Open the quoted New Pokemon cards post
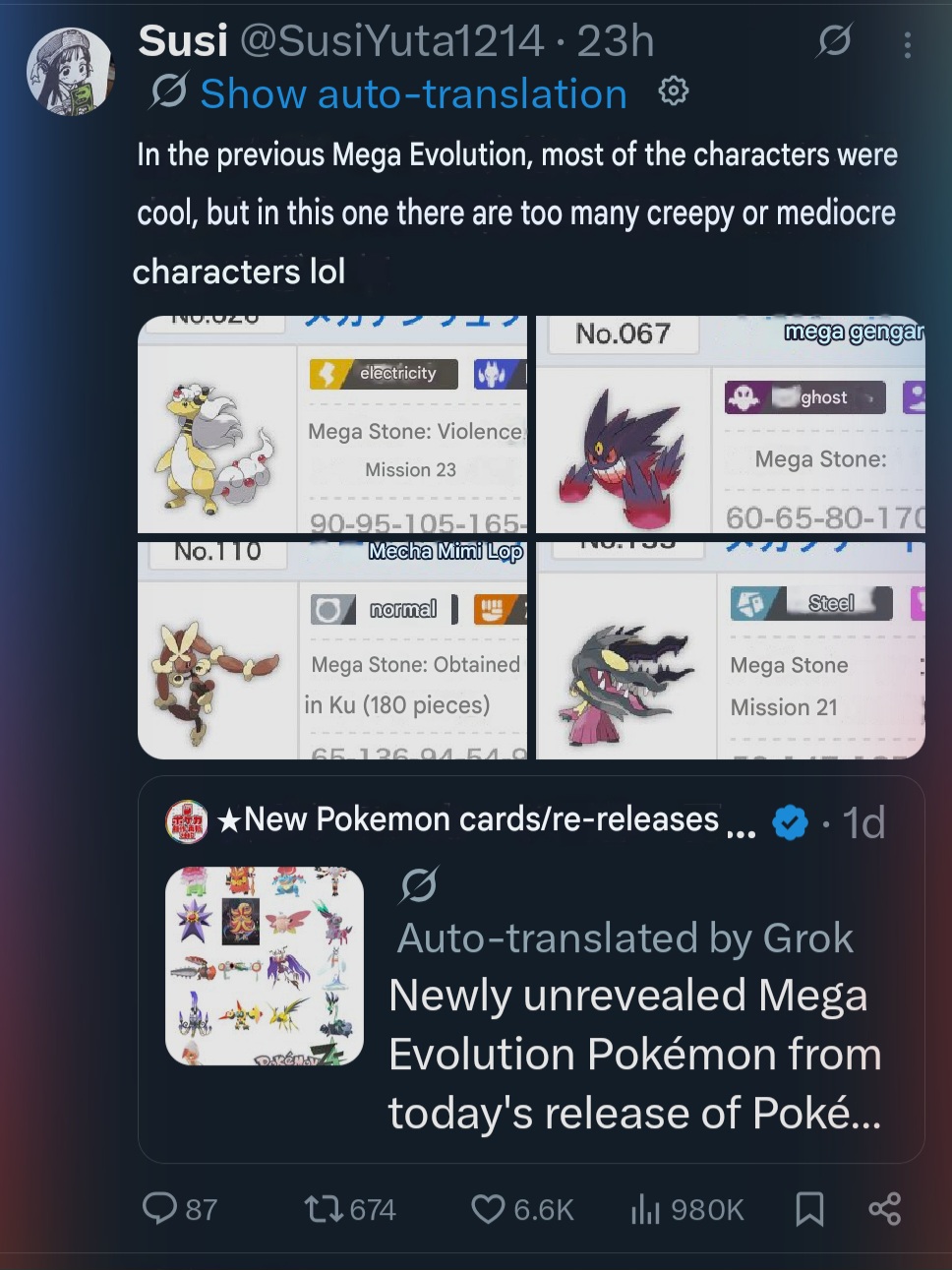The height and width of the screenshot is (1270, 952). [x=531, y=969]
